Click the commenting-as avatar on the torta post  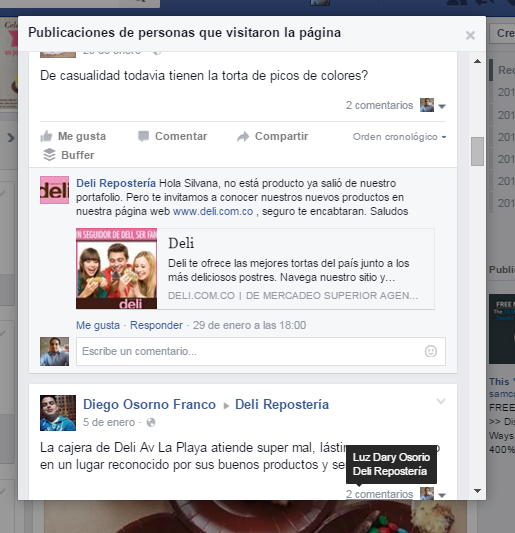427,105
